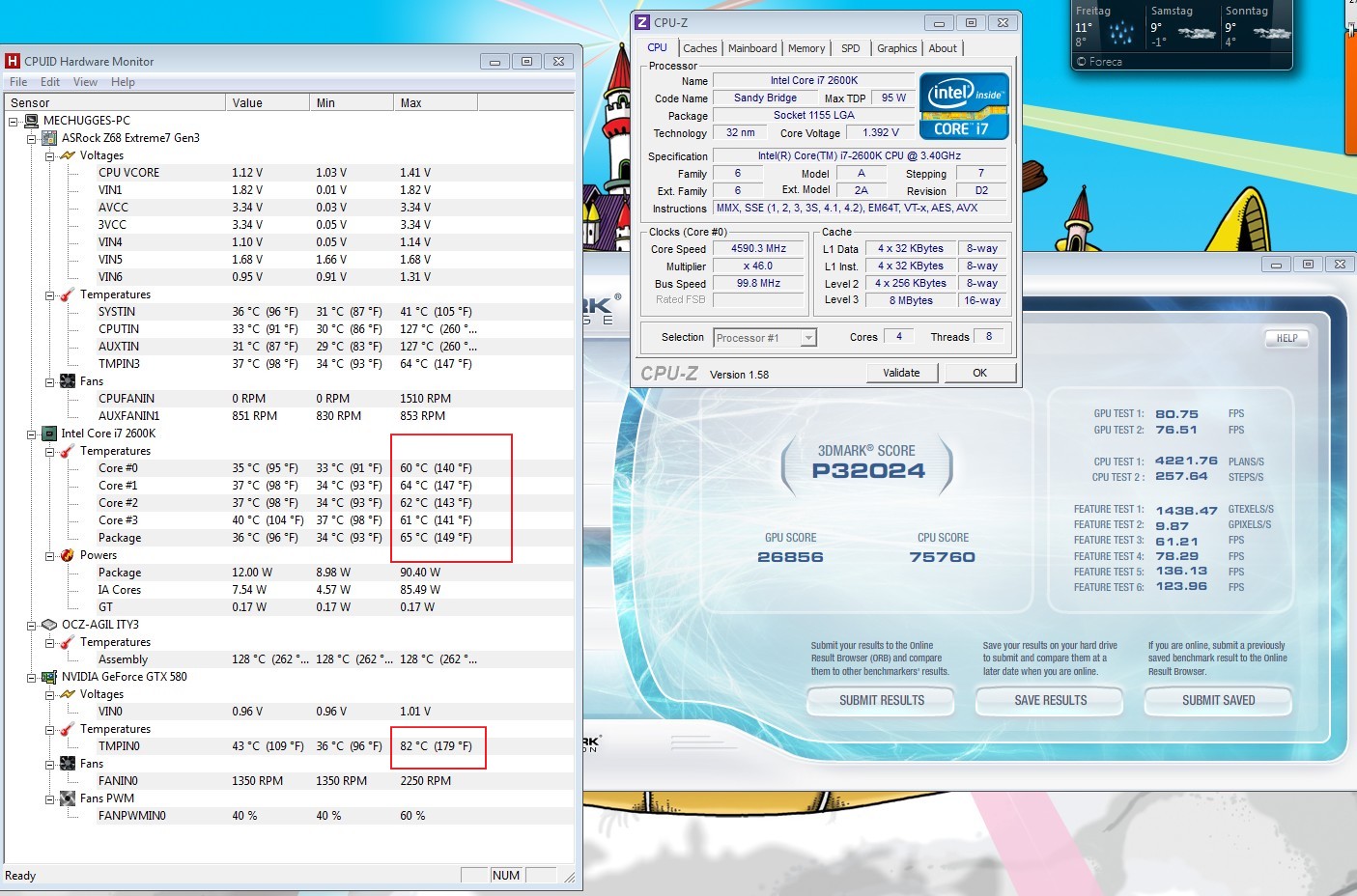Click the Temperatures icon under OCZ-AGILITY3
Viewport: 1357px width, 896px height.
(x=68, y=642)
